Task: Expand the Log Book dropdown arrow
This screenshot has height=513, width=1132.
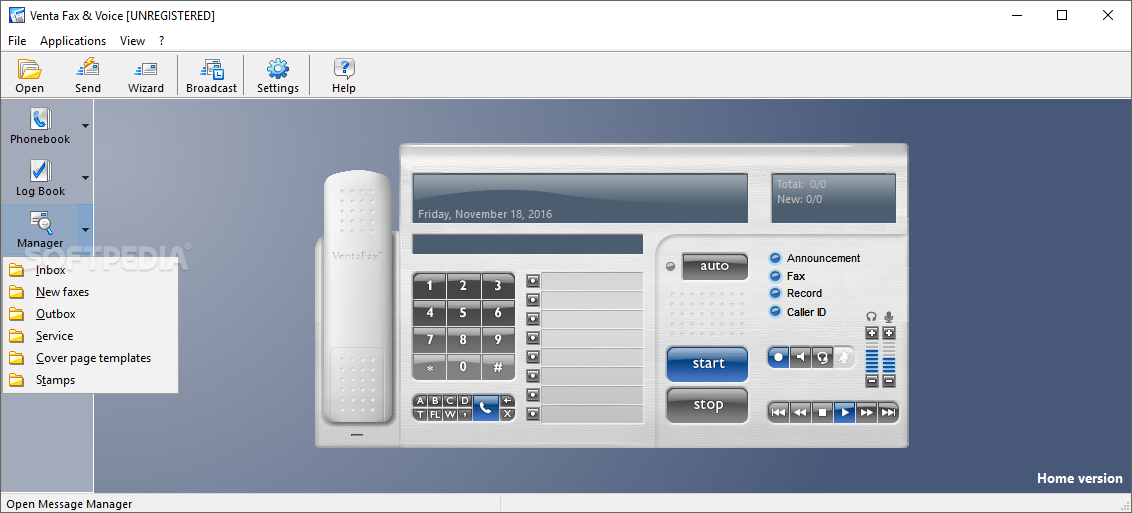Action: (85, 177)
